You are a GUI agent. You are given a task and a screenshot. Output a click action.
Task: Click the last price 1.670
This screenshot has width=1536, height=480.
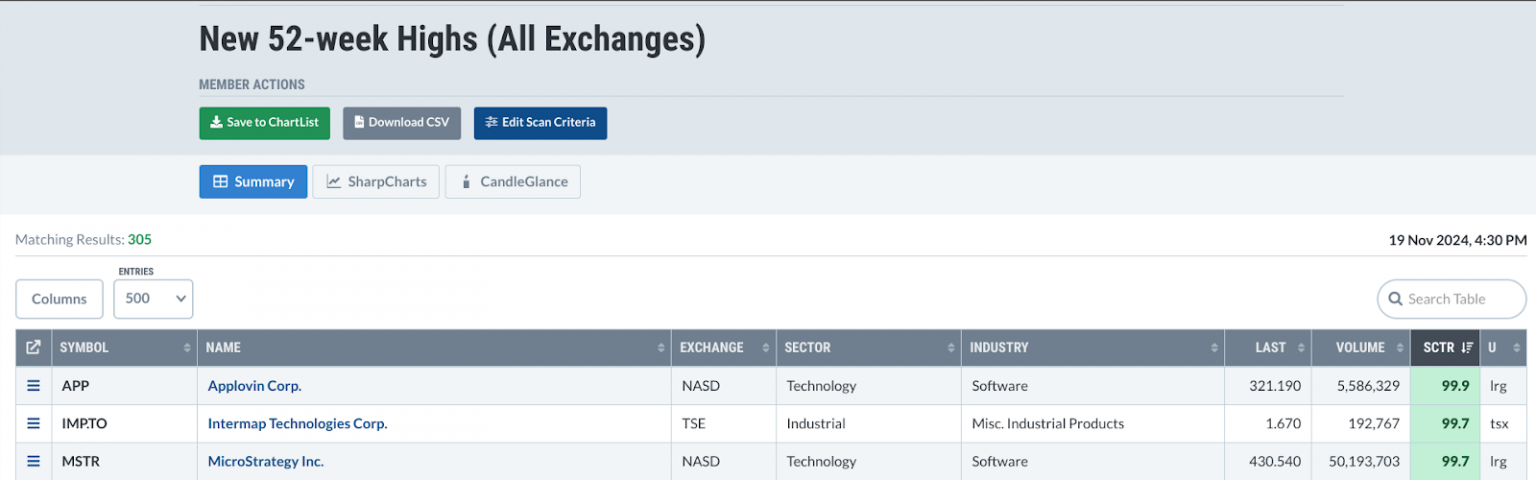point(1283,424)
